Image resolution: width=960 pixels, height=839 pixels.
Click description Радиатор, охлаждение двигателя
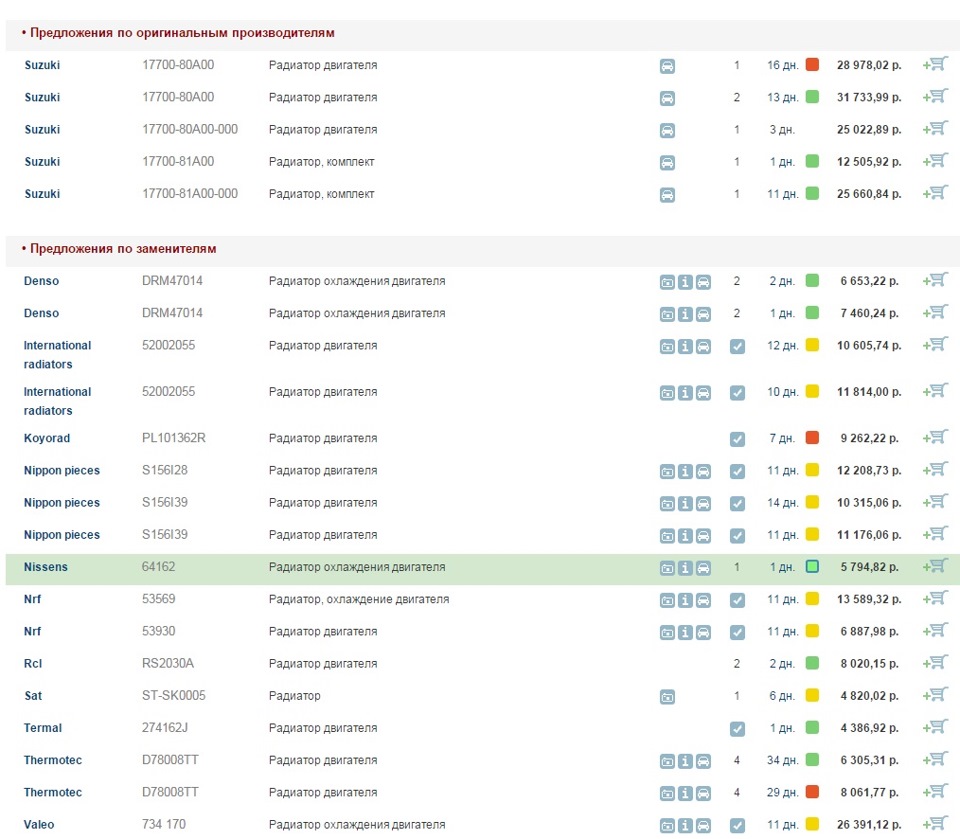pos(359,599)
